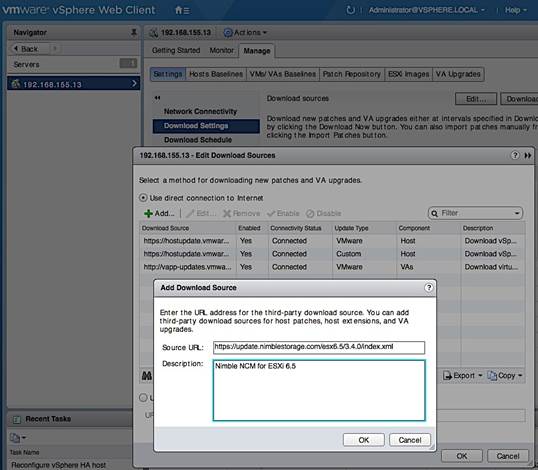Click the binoculars find icon
Viewport: 538px width, 470px height.
click(x=147, y=376)
